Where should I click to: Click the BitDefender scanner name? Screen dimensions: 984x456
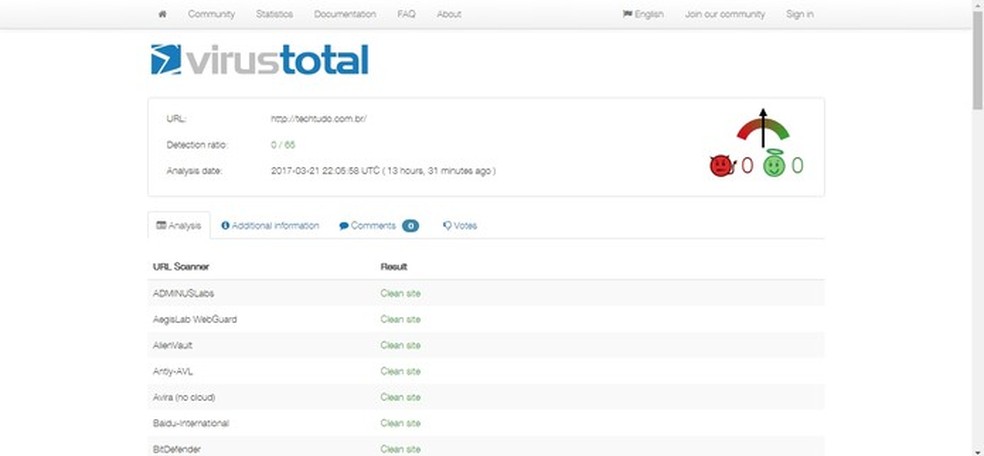[x=177, y=449]
